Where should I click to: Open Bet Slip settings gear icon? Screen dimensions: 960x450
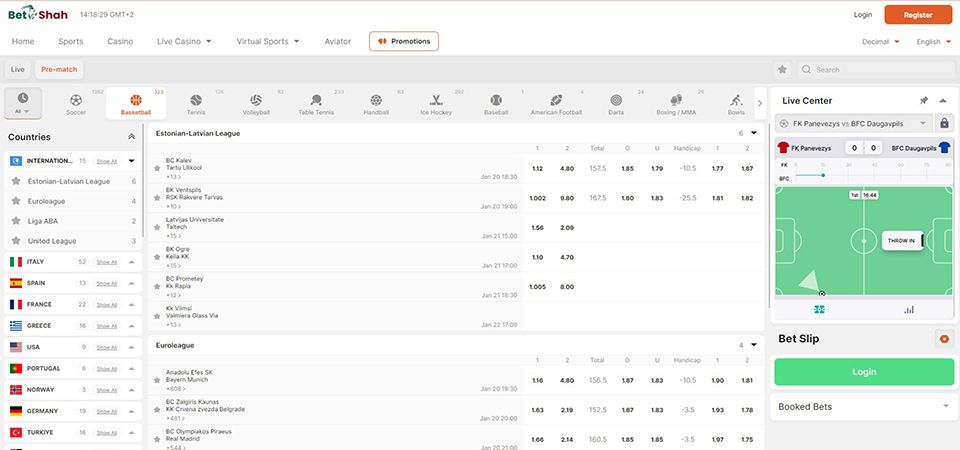(944, 339)
